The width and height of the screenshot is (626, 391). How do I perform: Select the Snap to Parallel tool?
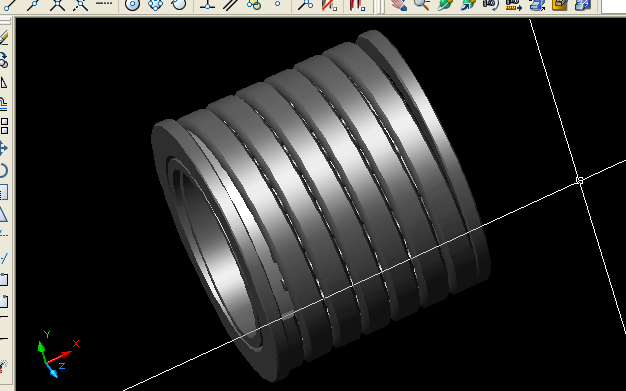tap(230, 5)
